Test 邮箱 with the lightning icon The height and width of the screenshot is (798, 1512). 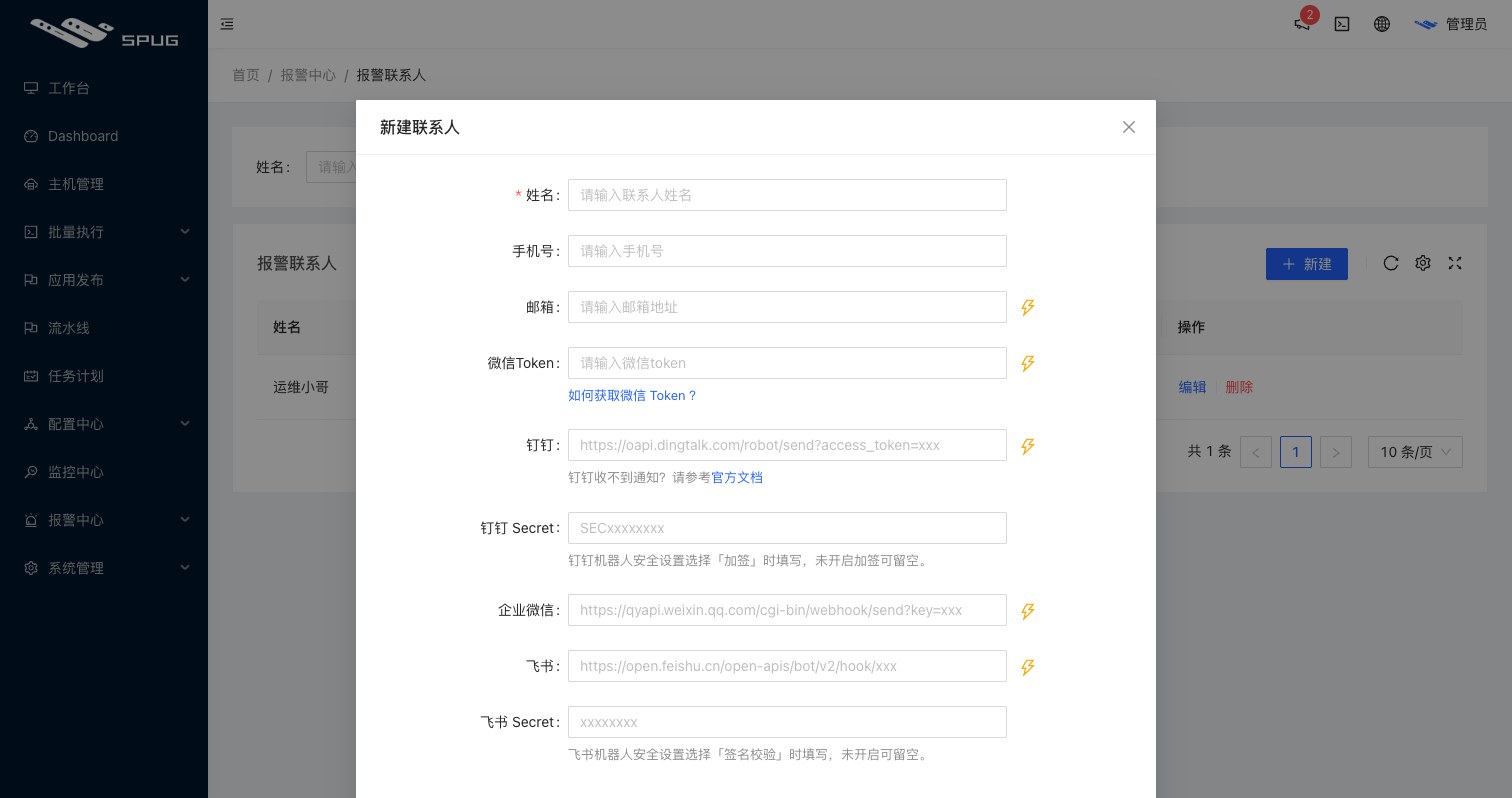point(1027,308)
